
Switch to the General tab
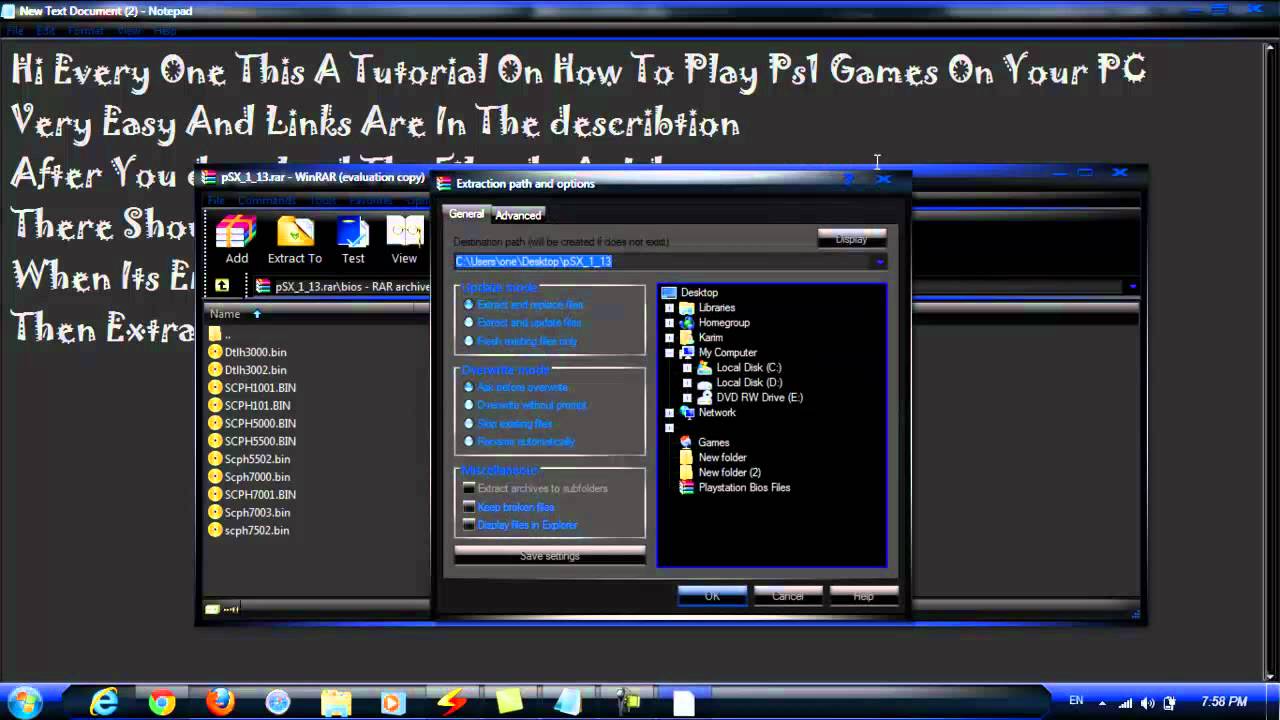pyautogui.click(x=466, y=214)
